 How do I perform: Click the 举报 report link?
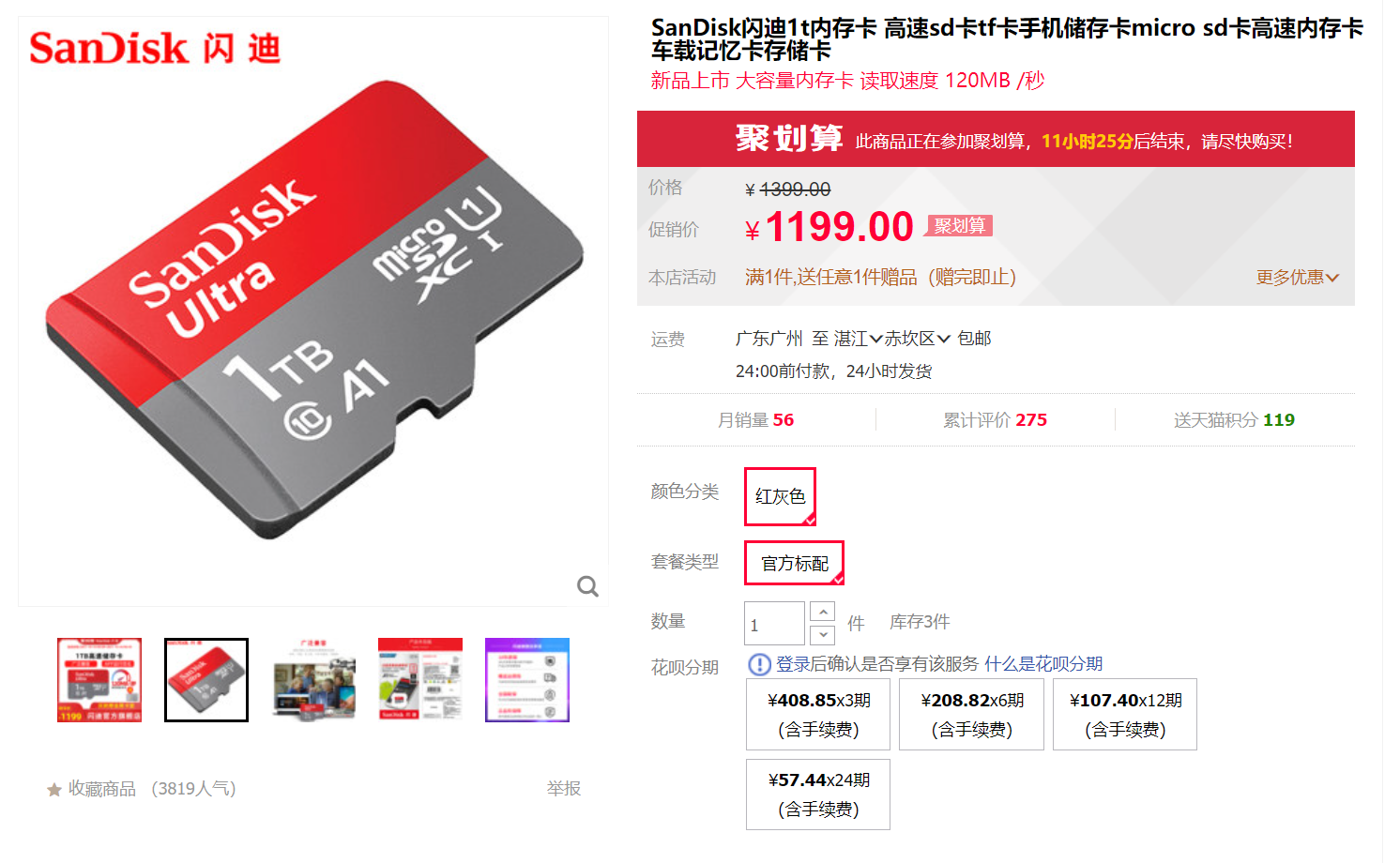564,789
